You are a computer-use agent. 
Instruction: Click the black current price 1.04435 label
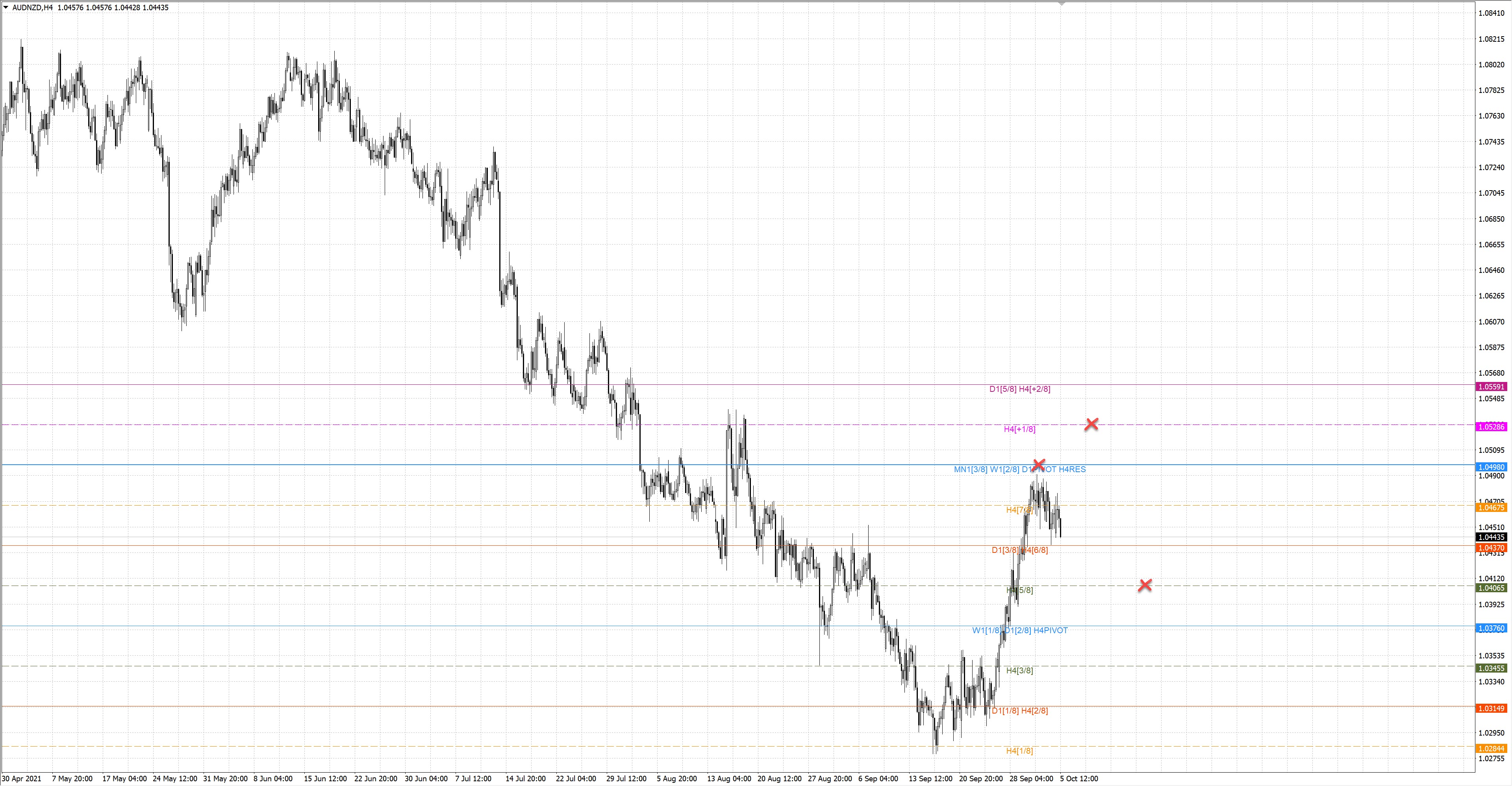tap(1491, 537)
